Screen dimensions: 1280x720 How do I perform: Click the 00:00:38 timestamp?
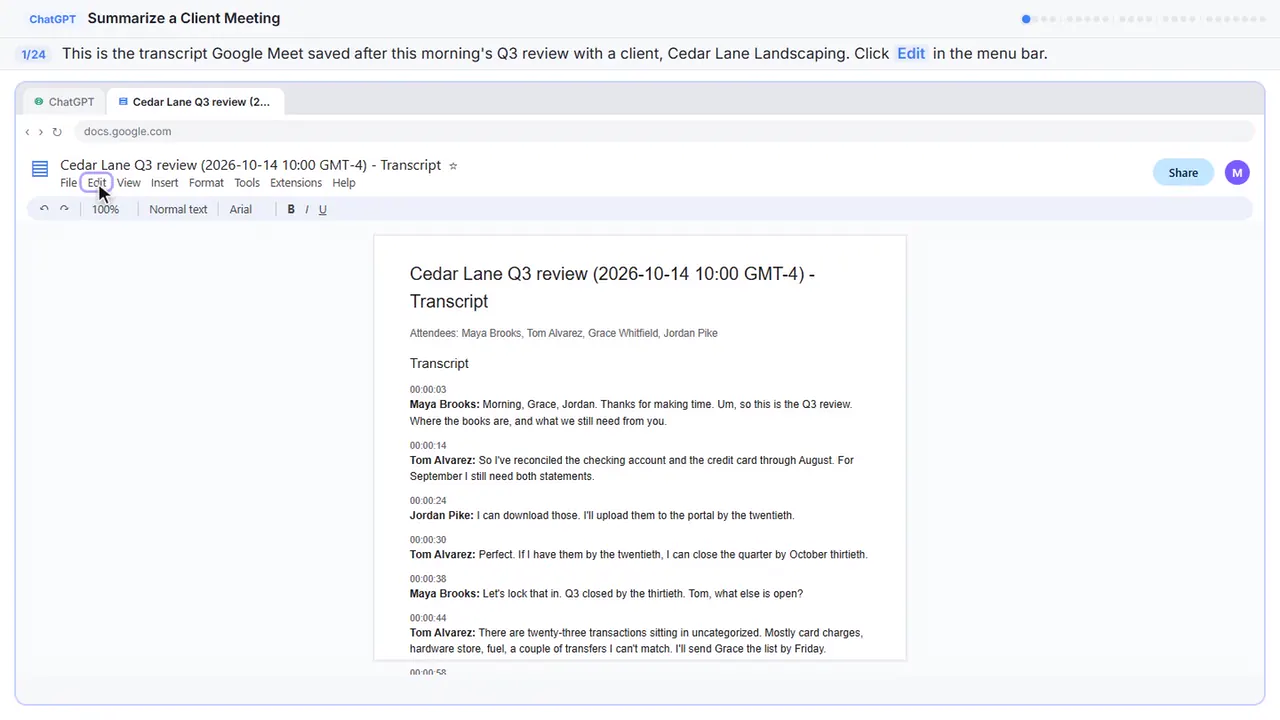coord(428,579)
